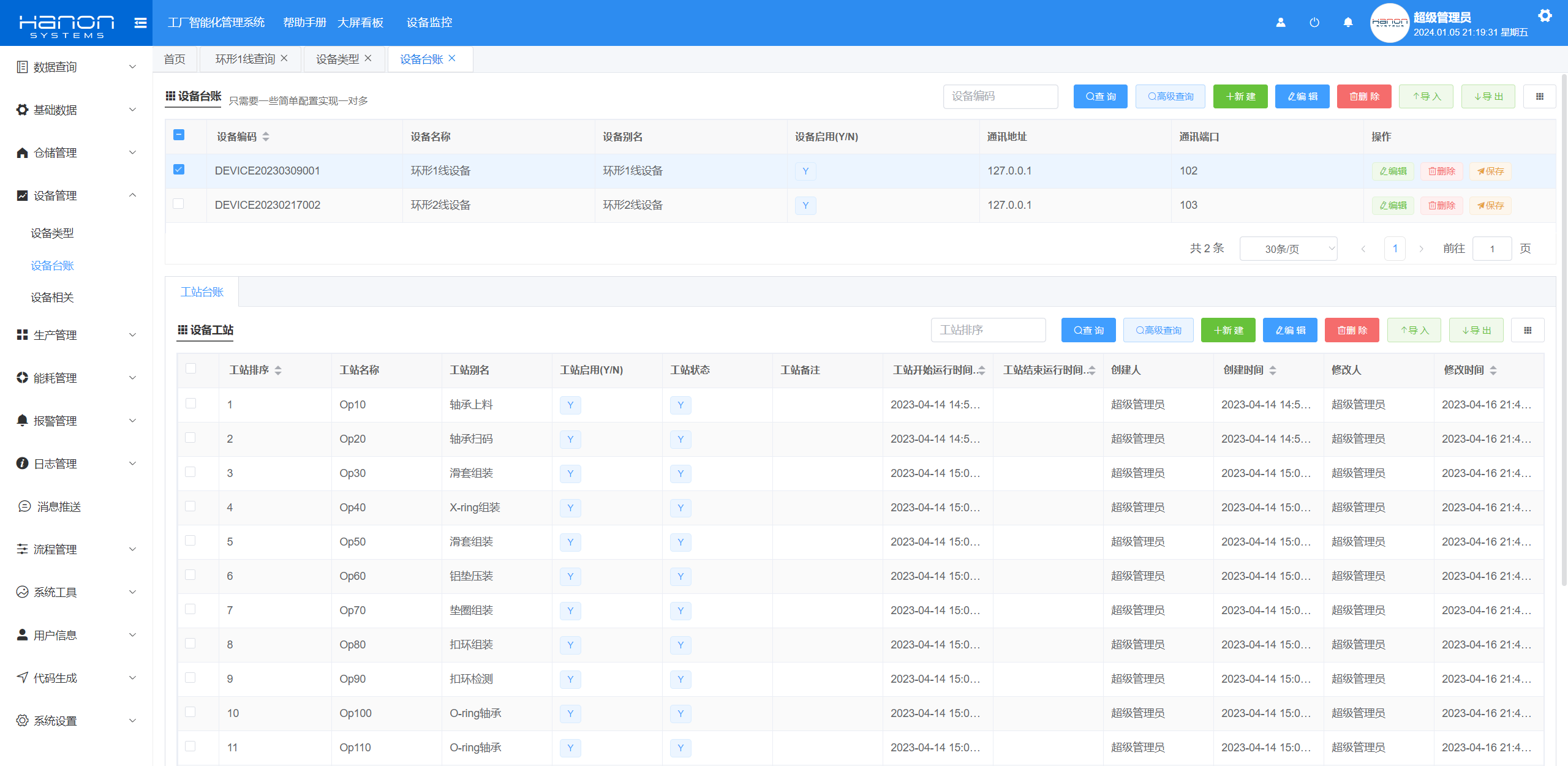Expand the 生产管理 sidebar menu
The image size is (1568, 766).
tap(76, 335)
